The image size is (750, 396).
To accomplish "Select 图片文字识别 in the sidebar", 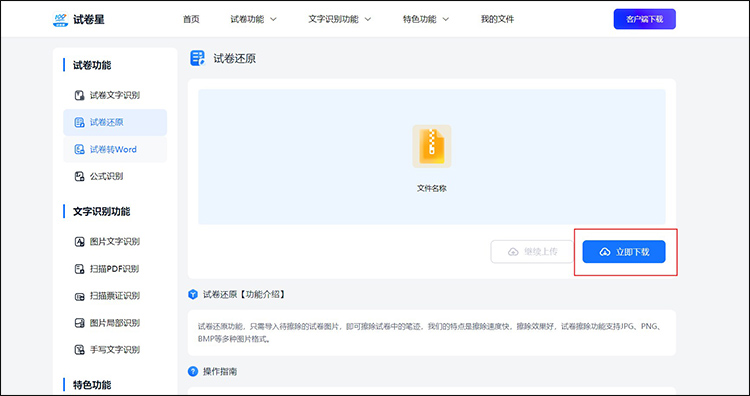I will 115,242.
